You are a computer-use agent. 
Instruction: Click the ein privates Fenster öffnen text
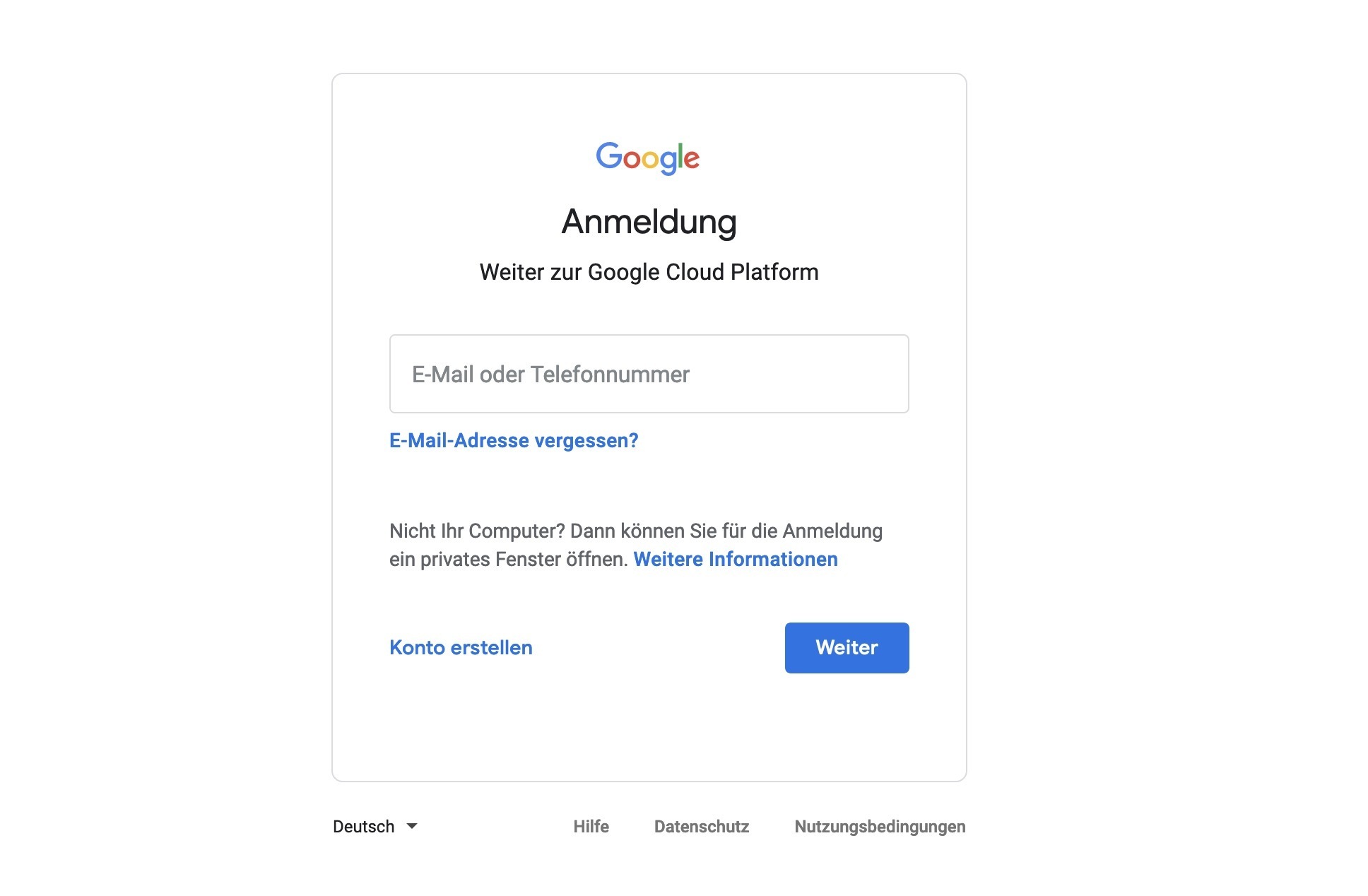(x=508, y=559)
